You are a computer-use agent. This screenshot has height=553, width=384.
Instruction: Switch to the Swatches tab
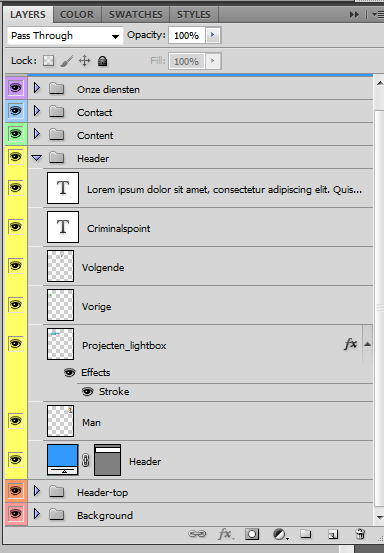pos(135,14)
